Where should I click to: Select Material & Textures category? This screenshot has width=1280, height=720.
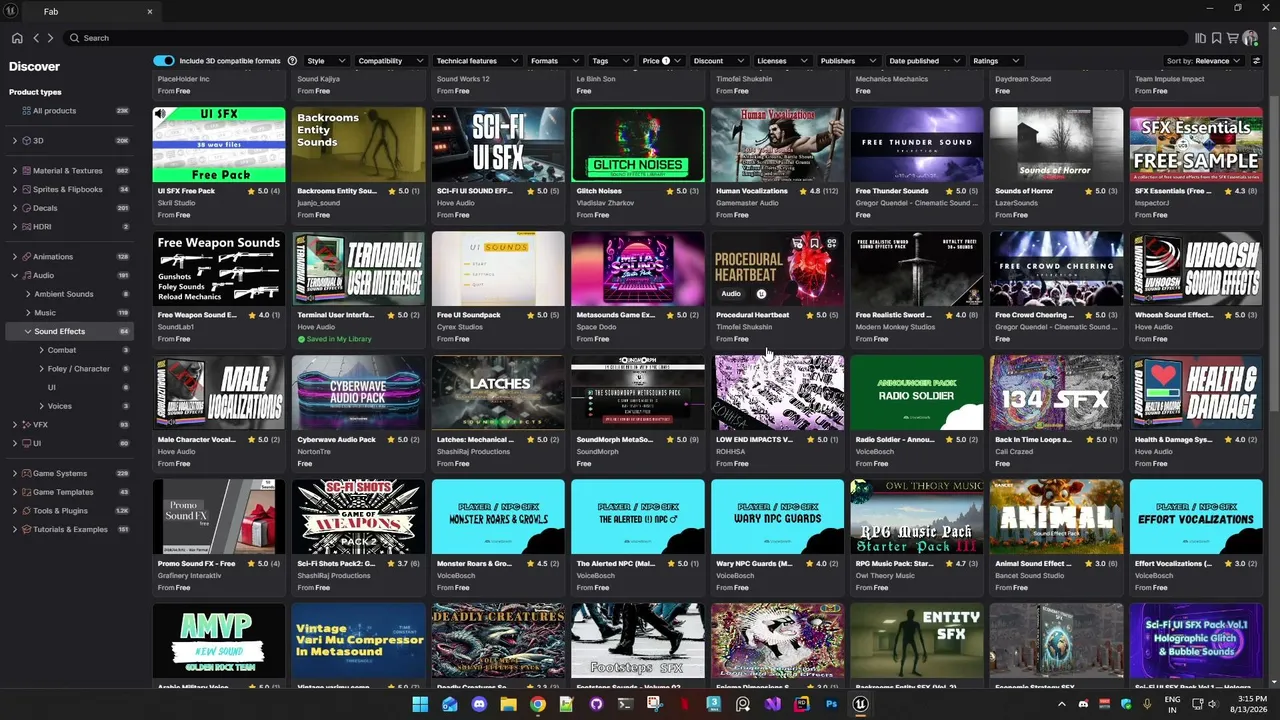(68, 171)
